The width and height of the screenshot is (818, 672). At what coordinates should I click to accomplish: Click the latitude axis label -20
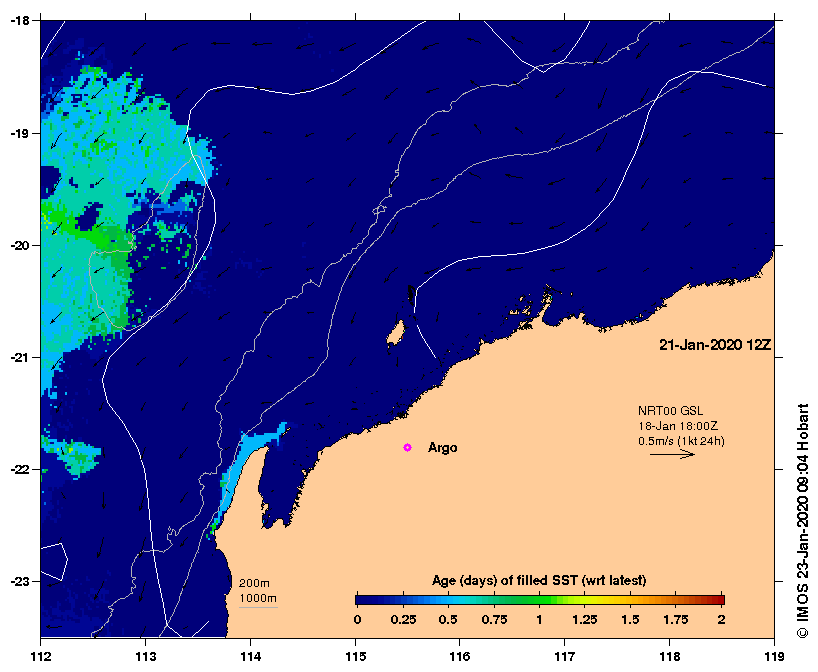(18, 245)
